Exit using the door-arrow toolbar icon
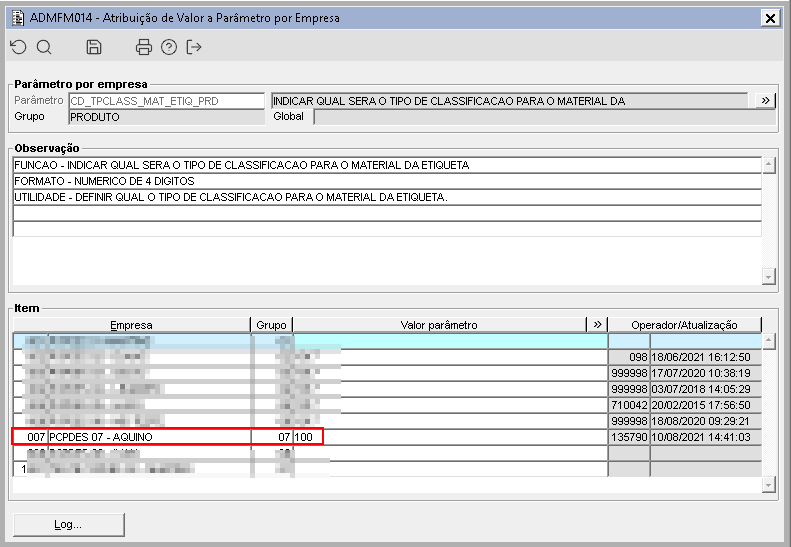Viewport: 791px width, 547px height. pos(194,47)
